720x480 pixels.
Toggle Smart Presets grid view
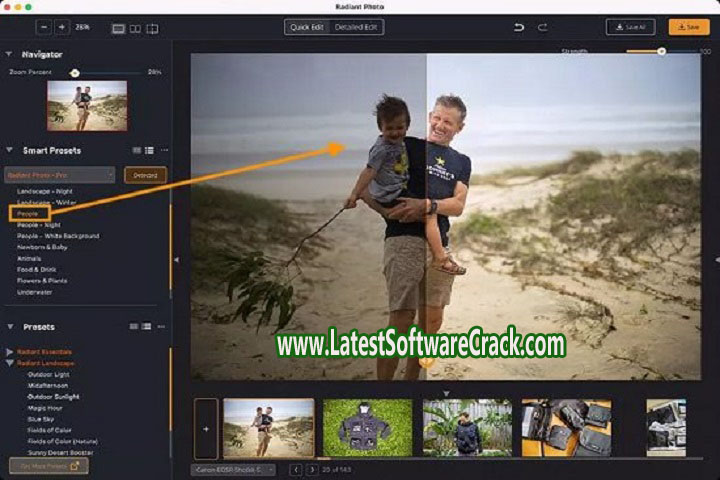coord(135,150)
